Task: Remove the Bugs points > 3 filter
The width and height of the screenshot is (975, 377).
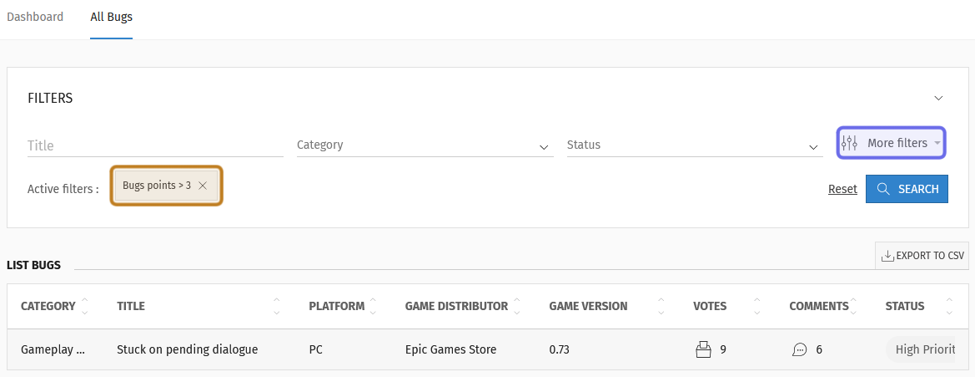Action: 203,185
